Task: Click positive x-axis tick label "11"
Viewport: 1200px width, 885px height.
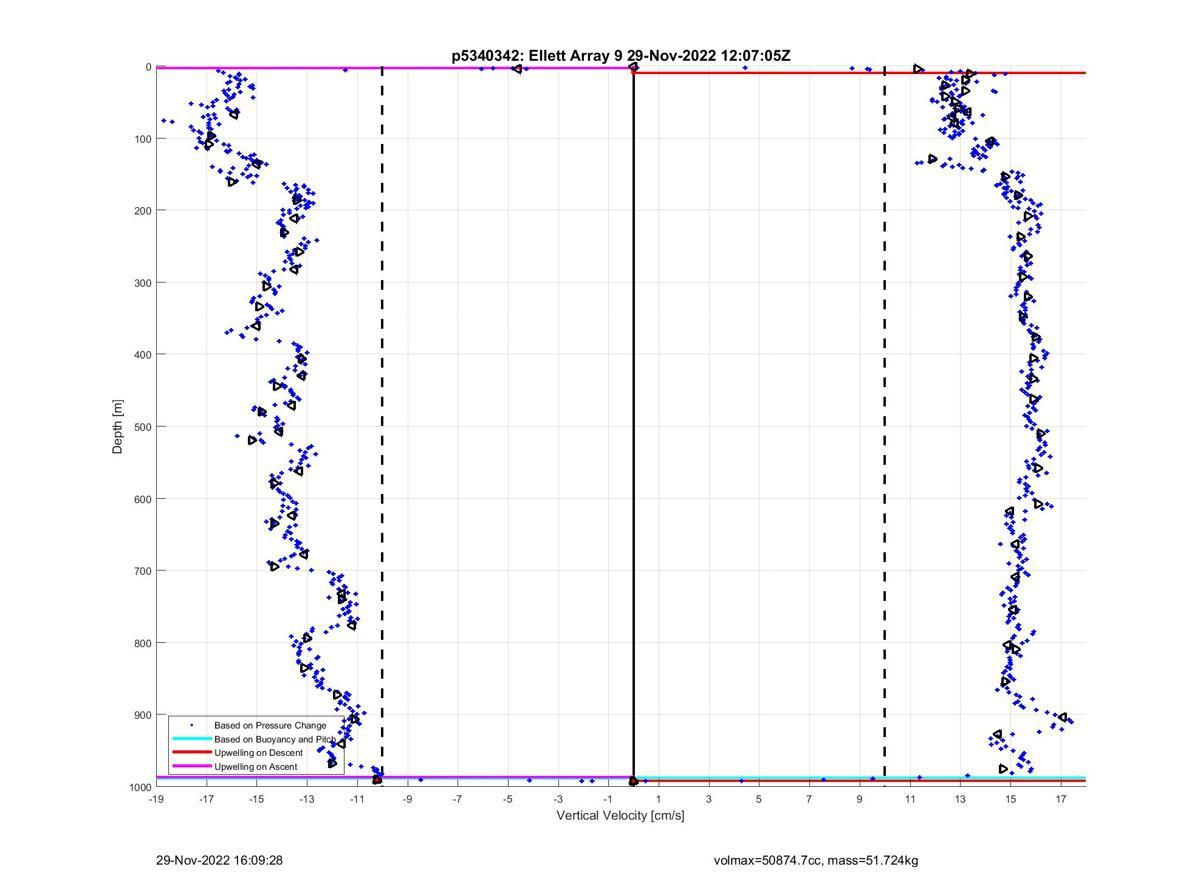Action: click(910, 799)
